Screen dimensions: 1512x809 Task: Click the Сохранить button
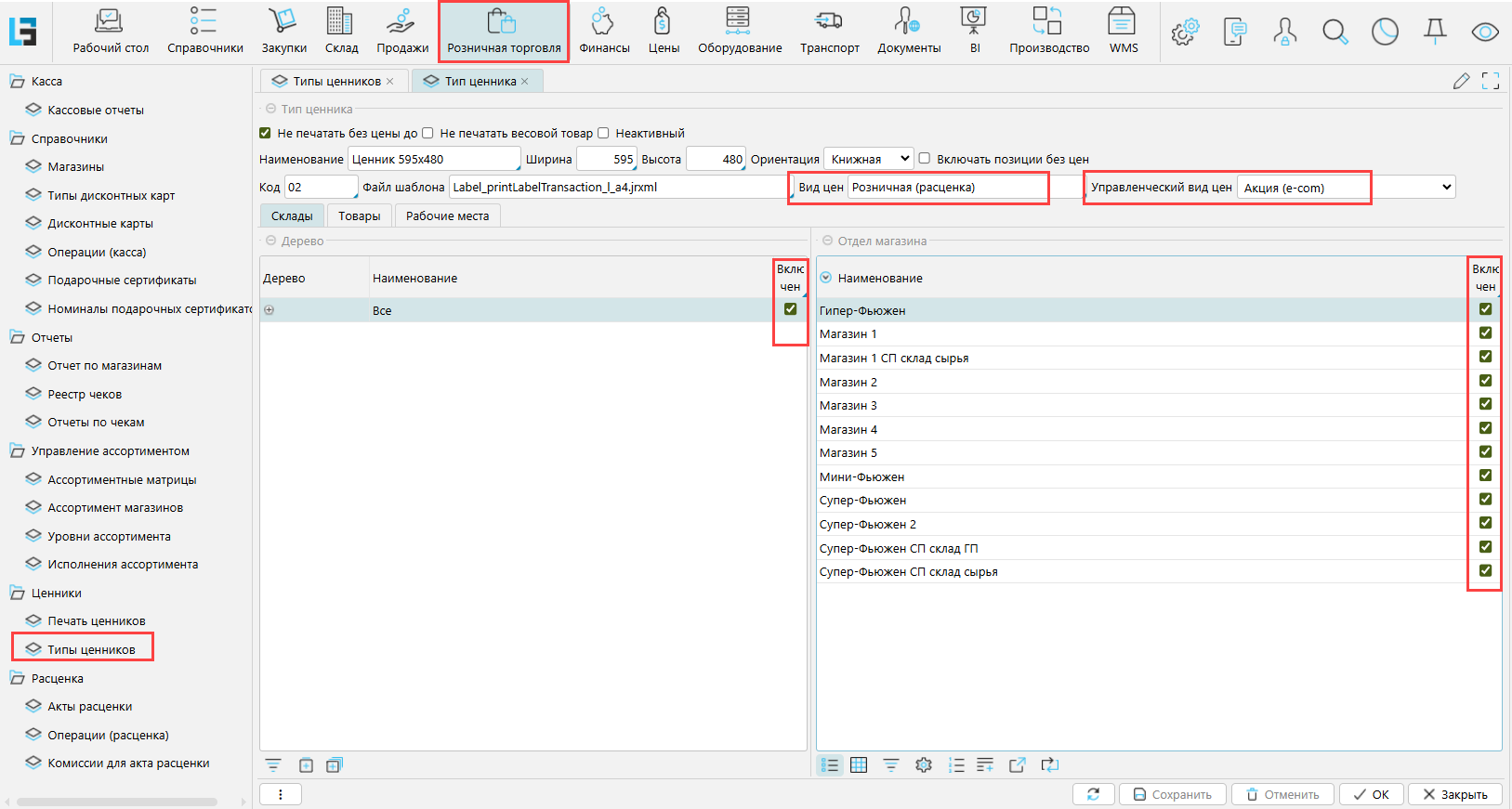point(1172,794)
